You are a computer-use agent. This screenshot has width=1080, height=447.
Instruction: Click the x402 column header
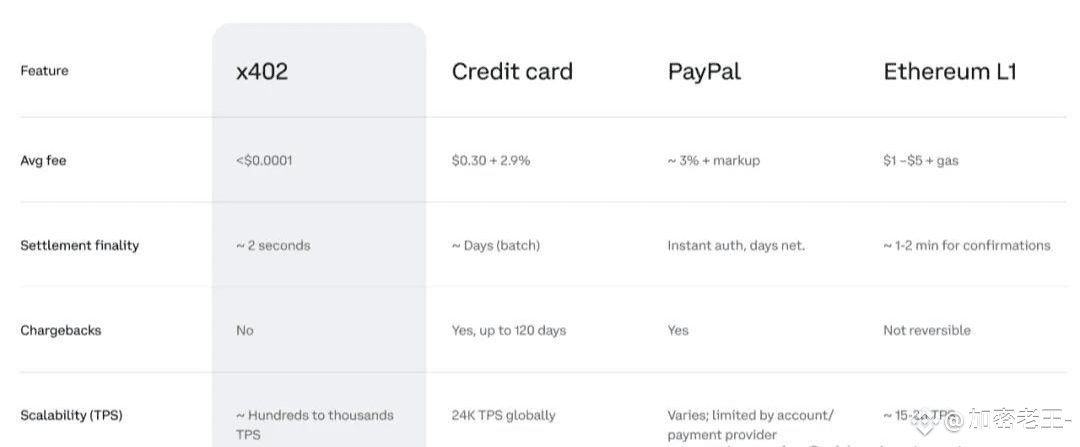[x=262, y=72]
